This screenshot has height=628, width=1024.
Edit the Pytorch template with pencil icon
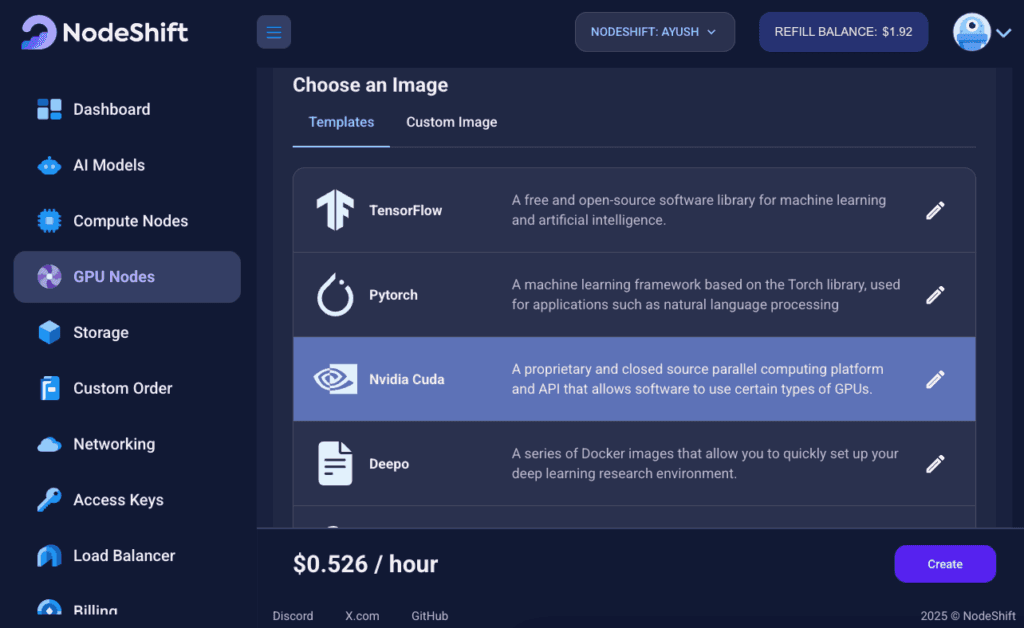click(935, 295)
